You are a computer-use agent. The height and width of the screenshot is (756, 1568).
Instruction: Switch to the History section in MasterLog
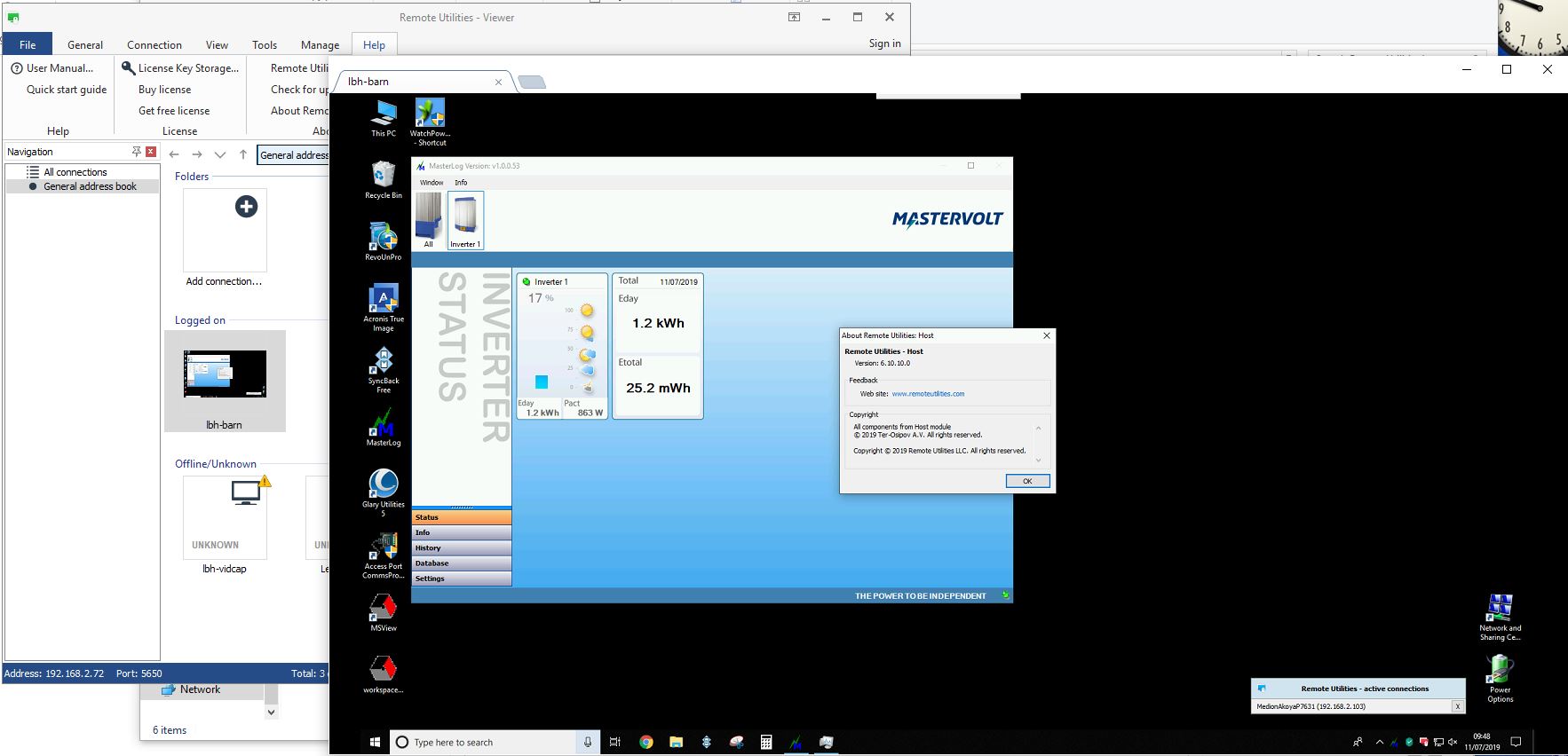click(461, 547)
